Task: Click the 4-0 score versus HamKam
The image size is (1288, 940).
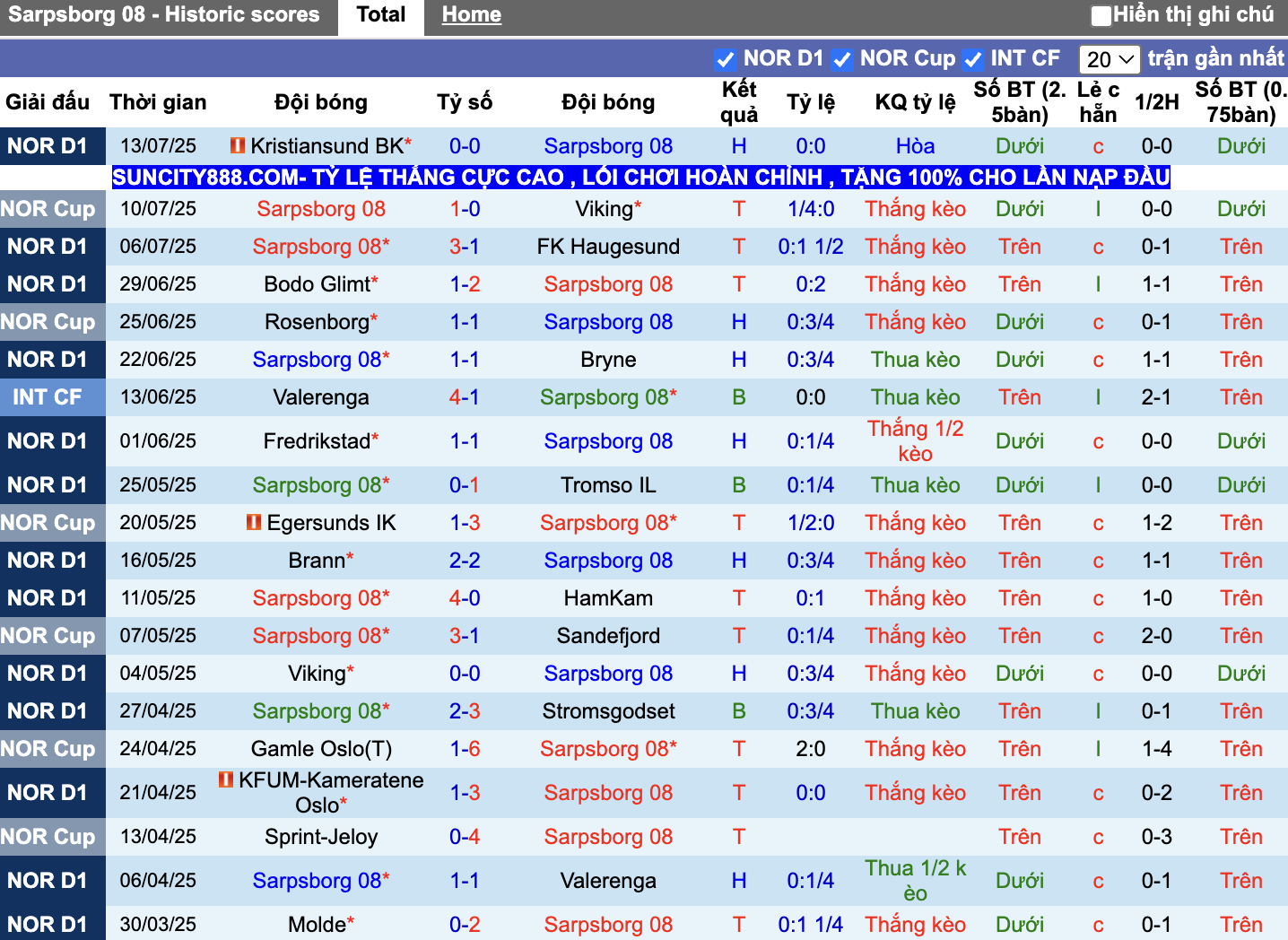Action: [x=465, y=598]
